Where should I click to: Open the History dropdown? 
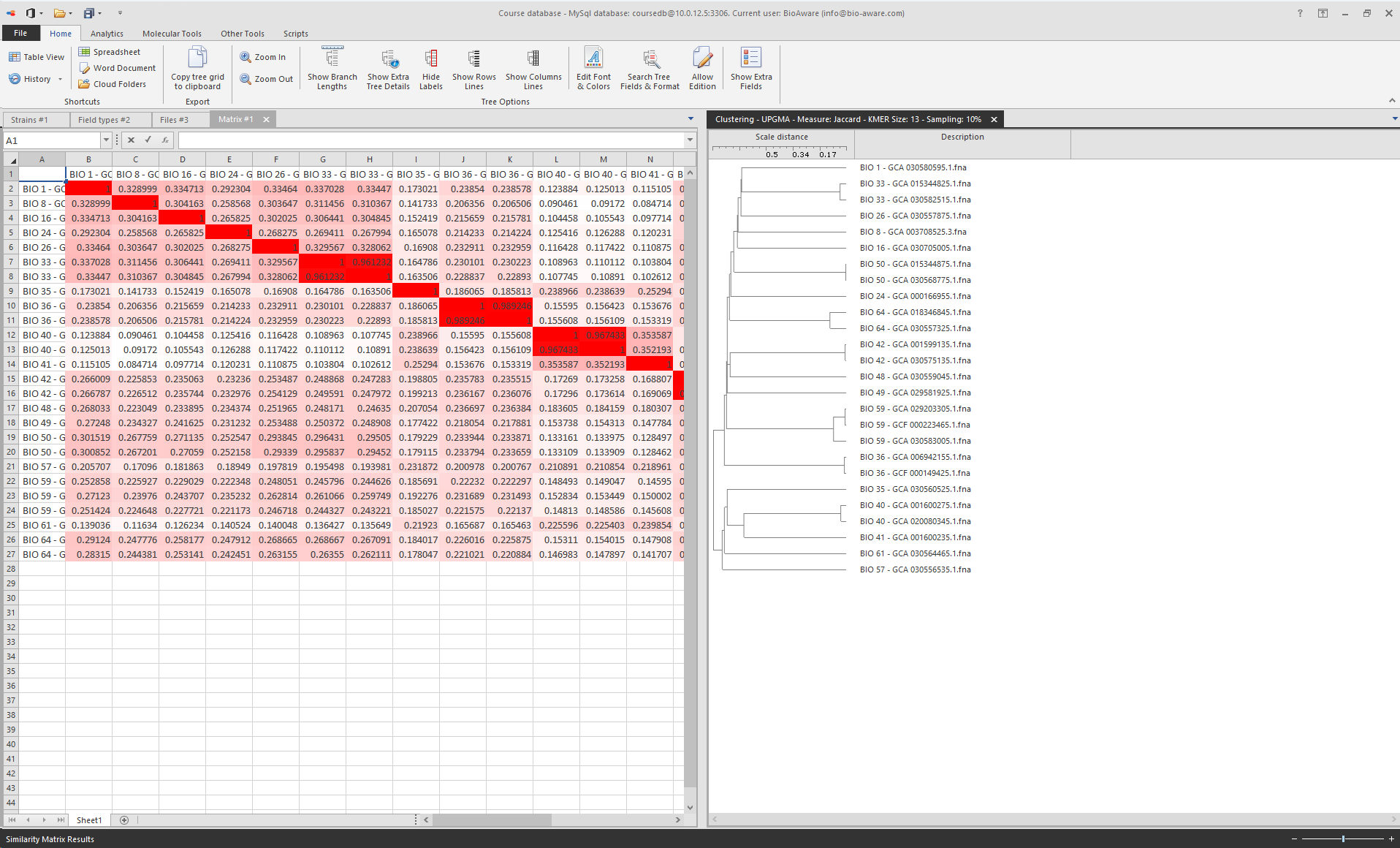tap(61, 79)
